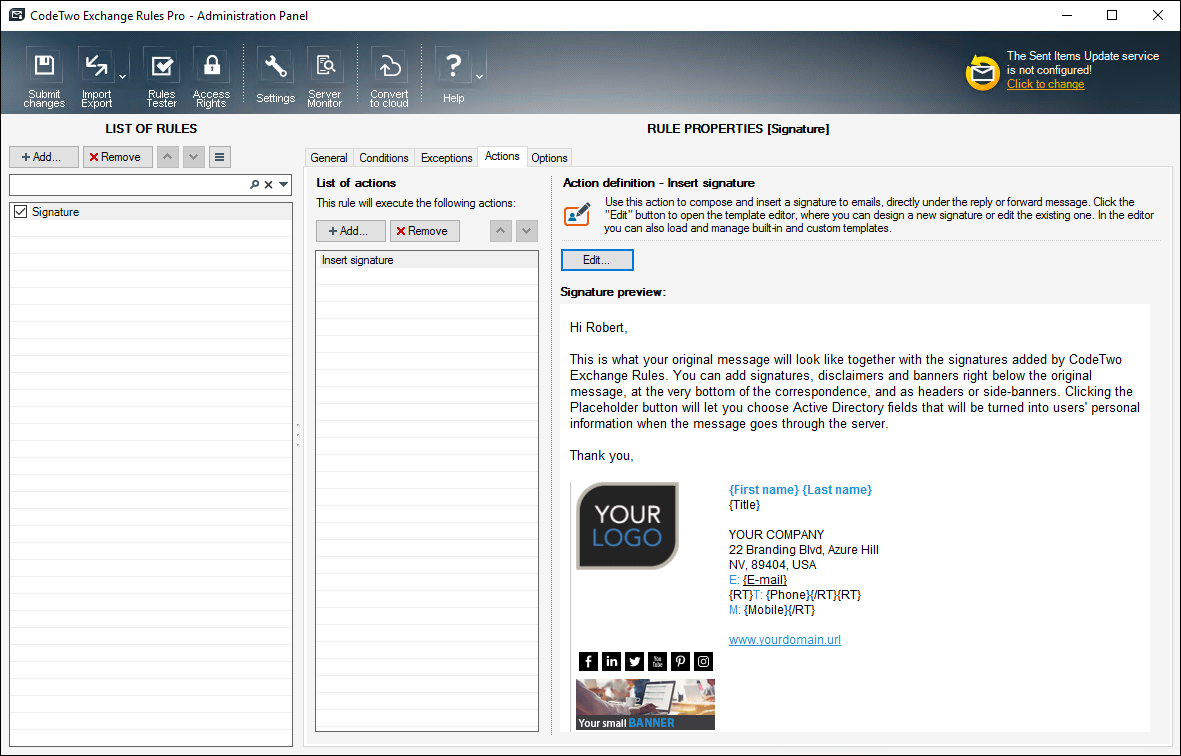Click the Facebook icon in signature preview
This screenshot has height=756, width=1181.
588,661
